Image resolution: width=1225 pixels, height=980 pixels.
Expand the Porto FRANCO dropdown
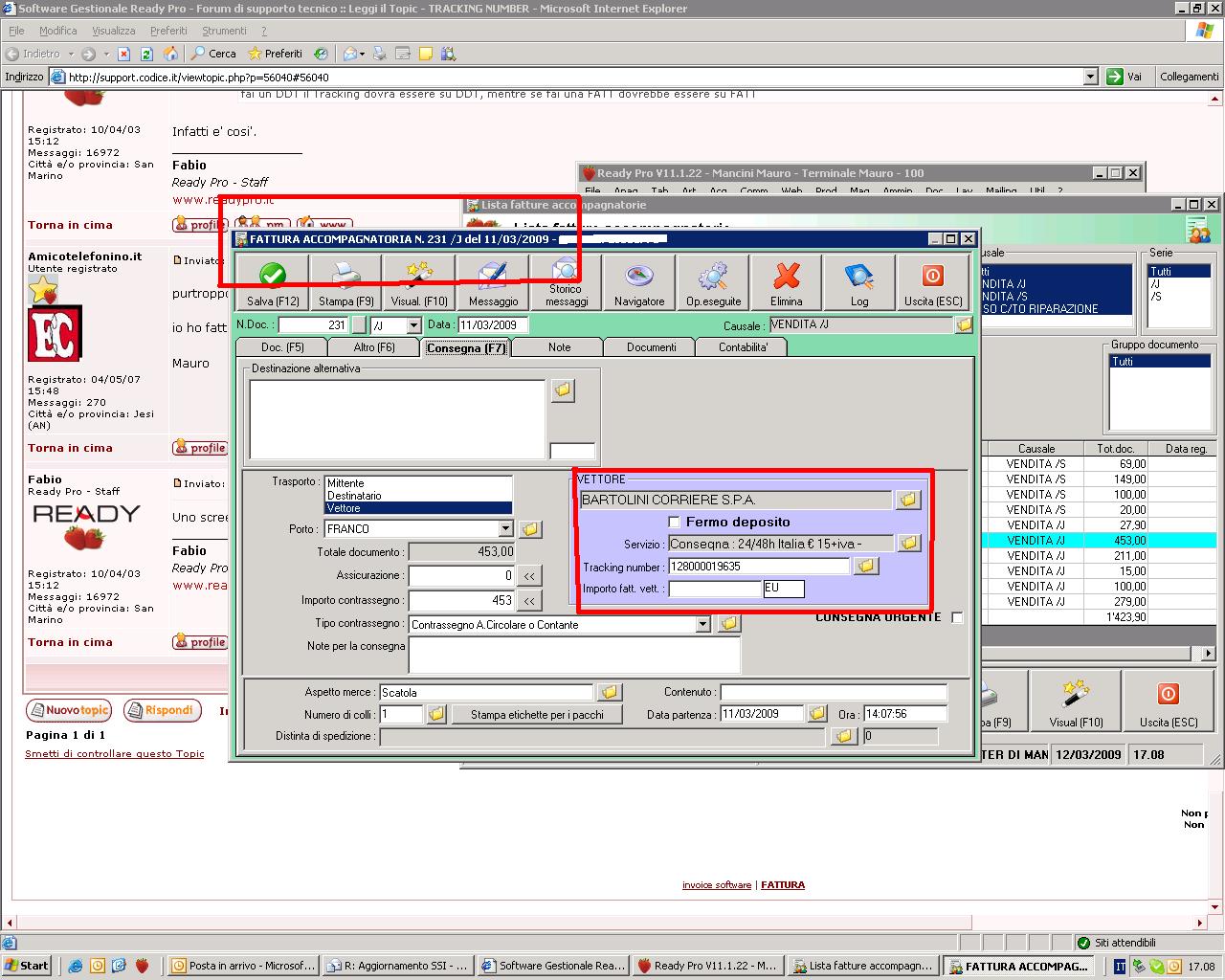(x=505, y=529)
